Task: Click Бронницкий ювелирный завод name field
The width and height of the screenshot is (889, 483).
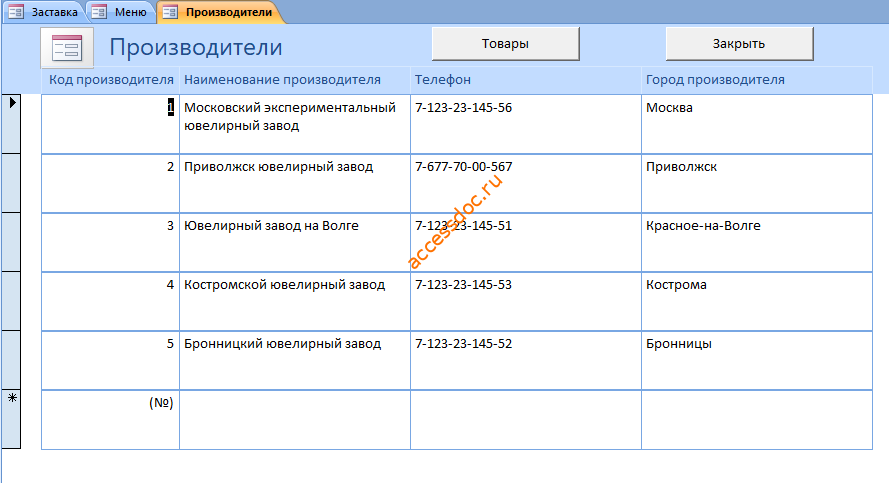Action: tap(295, 360)
